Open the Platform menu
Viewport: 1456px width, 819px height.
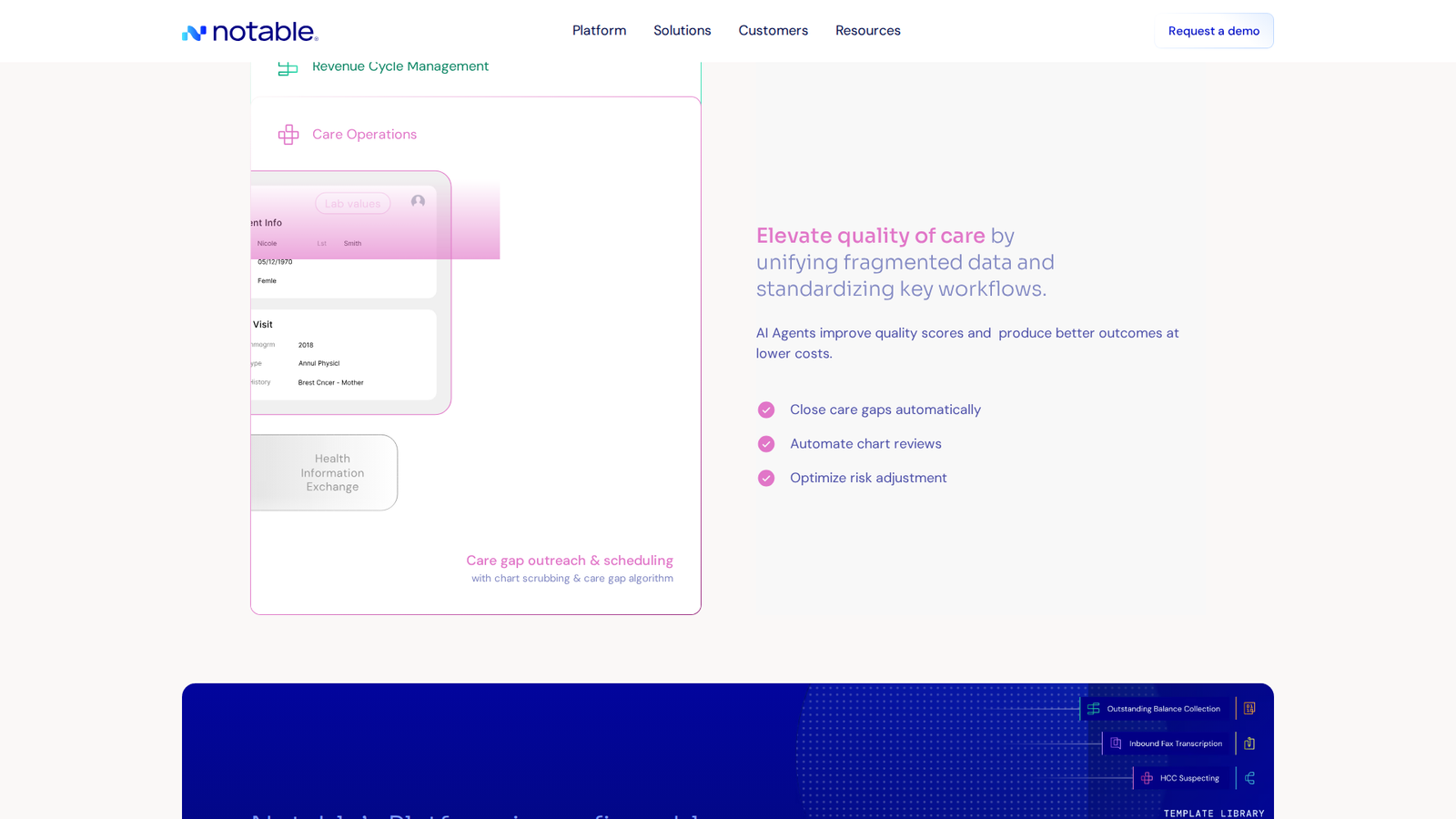point(599,30)
